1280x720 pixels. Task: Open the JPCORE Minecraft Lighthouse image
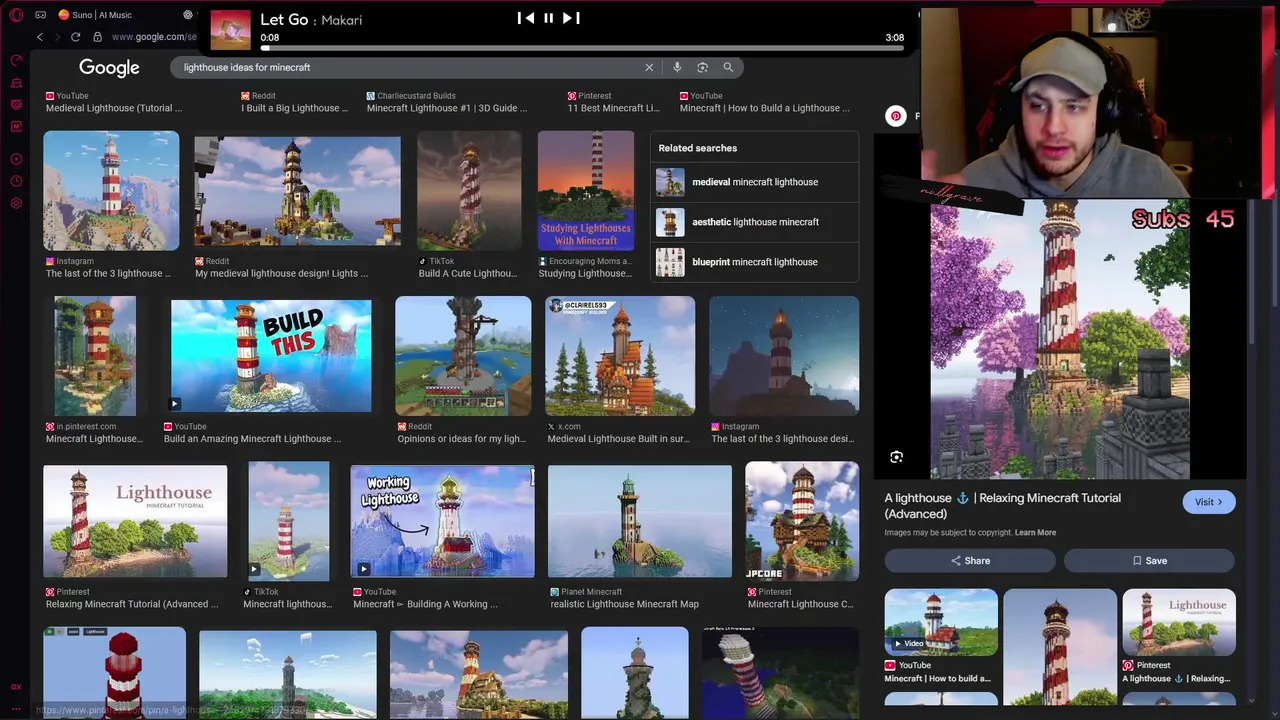point(802,521)
